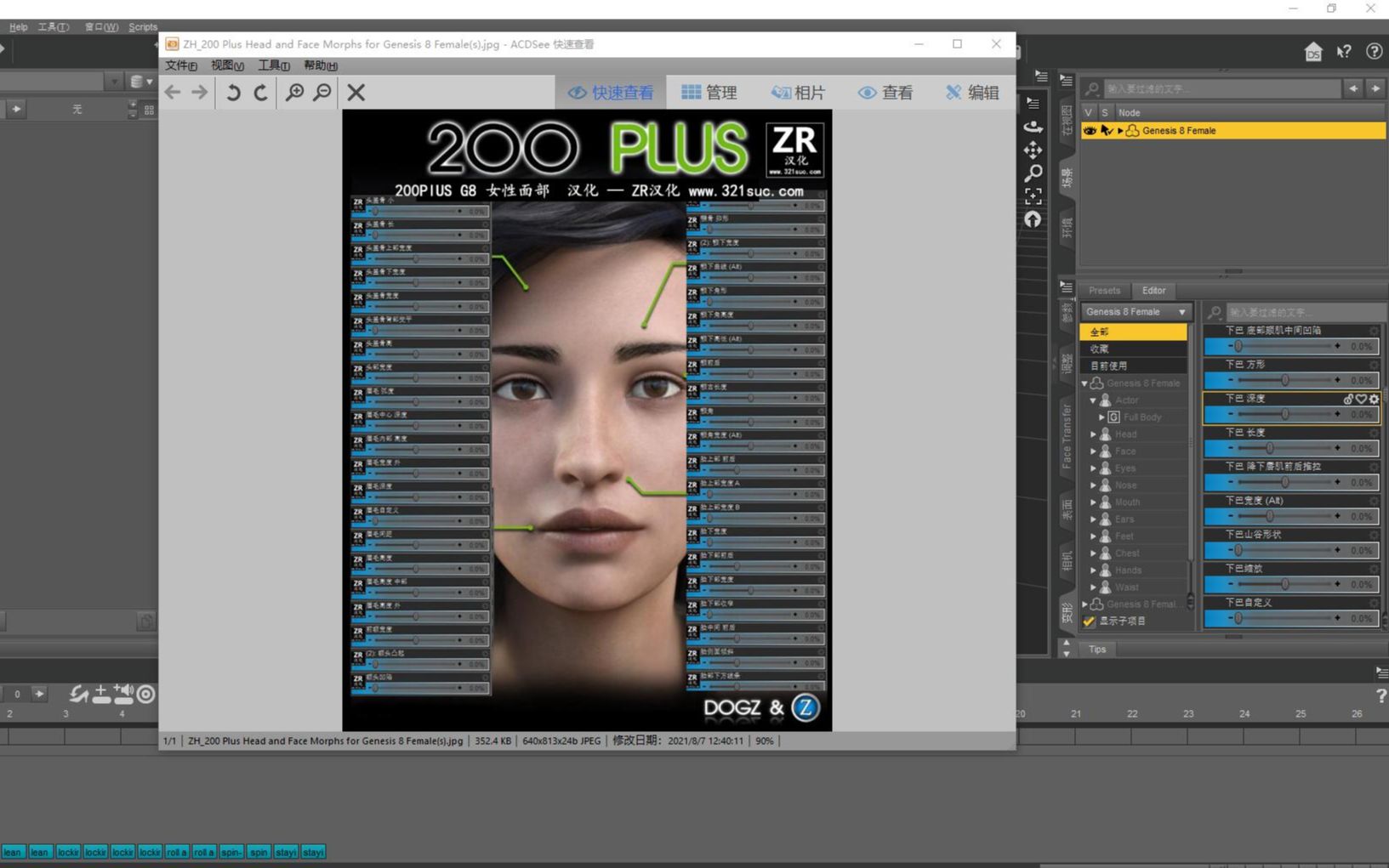Click the link icon on 下巴 深度 parameter

coord(1348,399)
